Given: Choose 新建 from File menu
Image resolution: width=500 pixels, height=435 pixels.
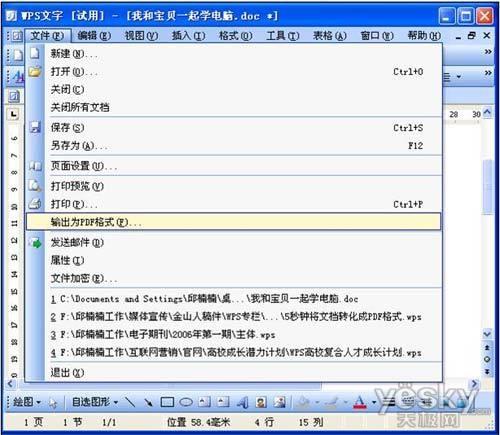Looking at the screenshot, I should click(x=234, y=53).
